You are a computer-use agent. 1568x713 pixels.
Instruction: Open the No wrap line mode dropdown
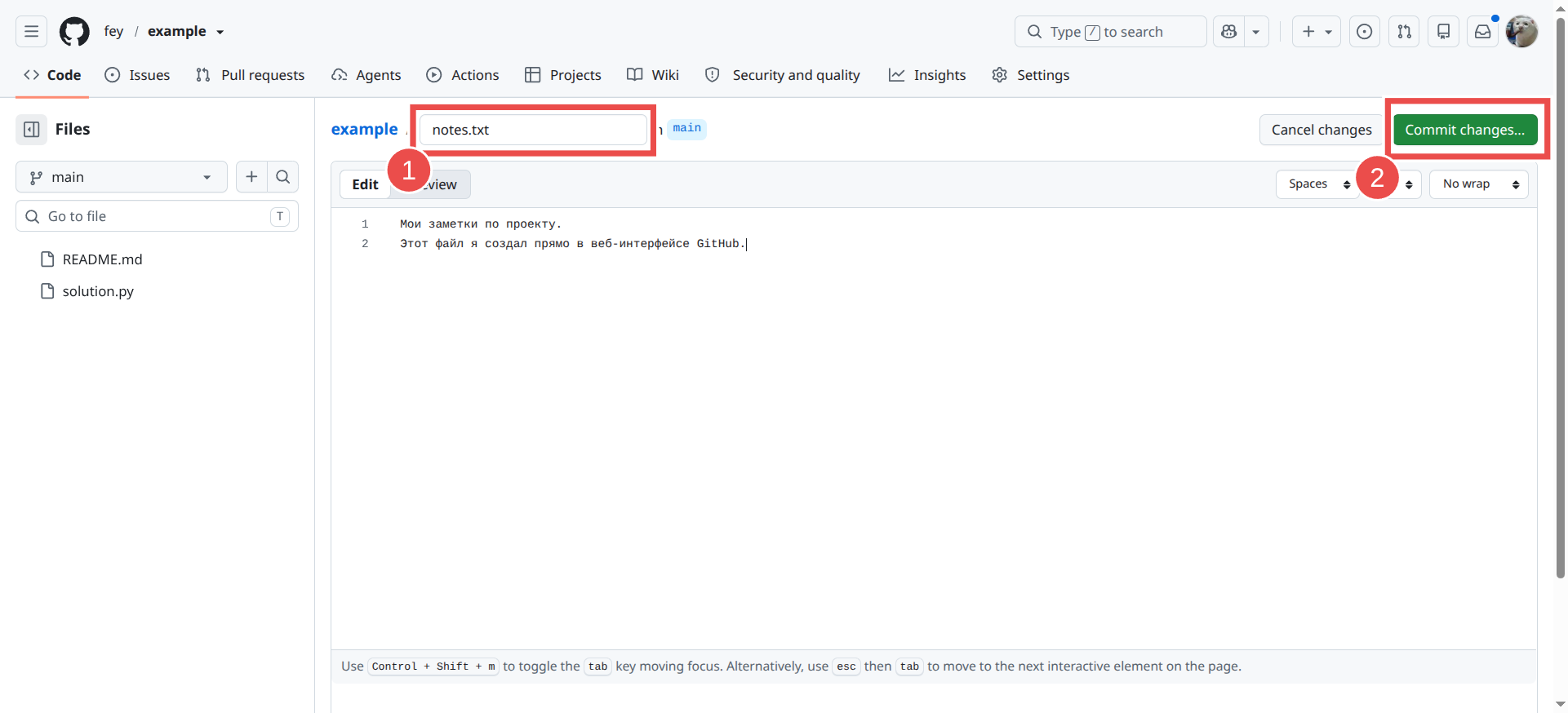coord(1478,184)
